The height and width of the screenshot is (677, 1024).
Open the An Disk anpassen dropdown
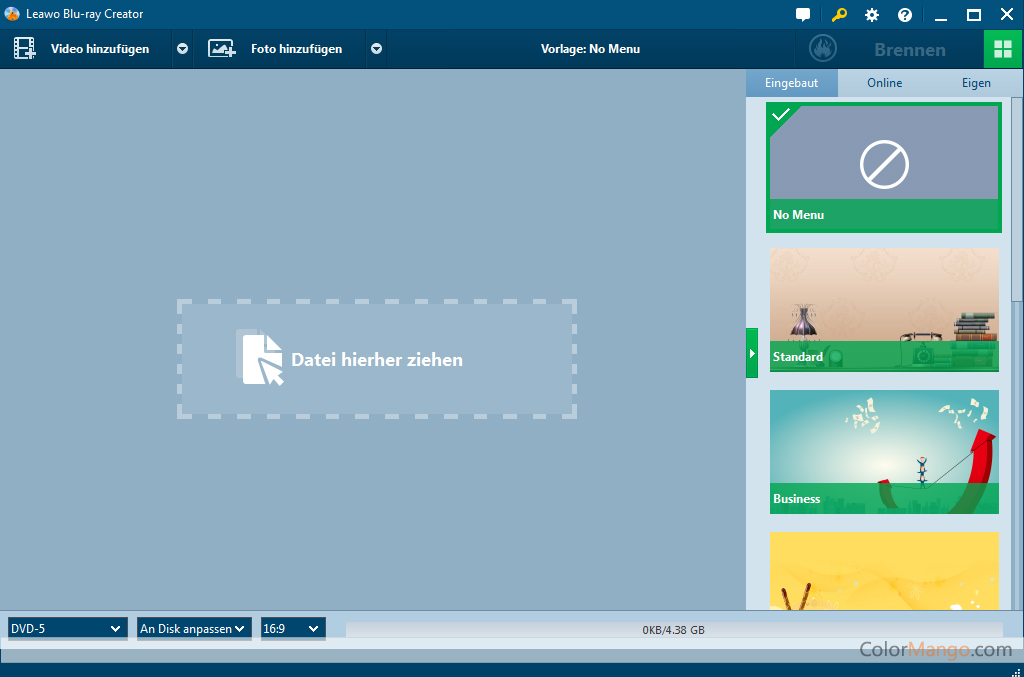point(194,629)
